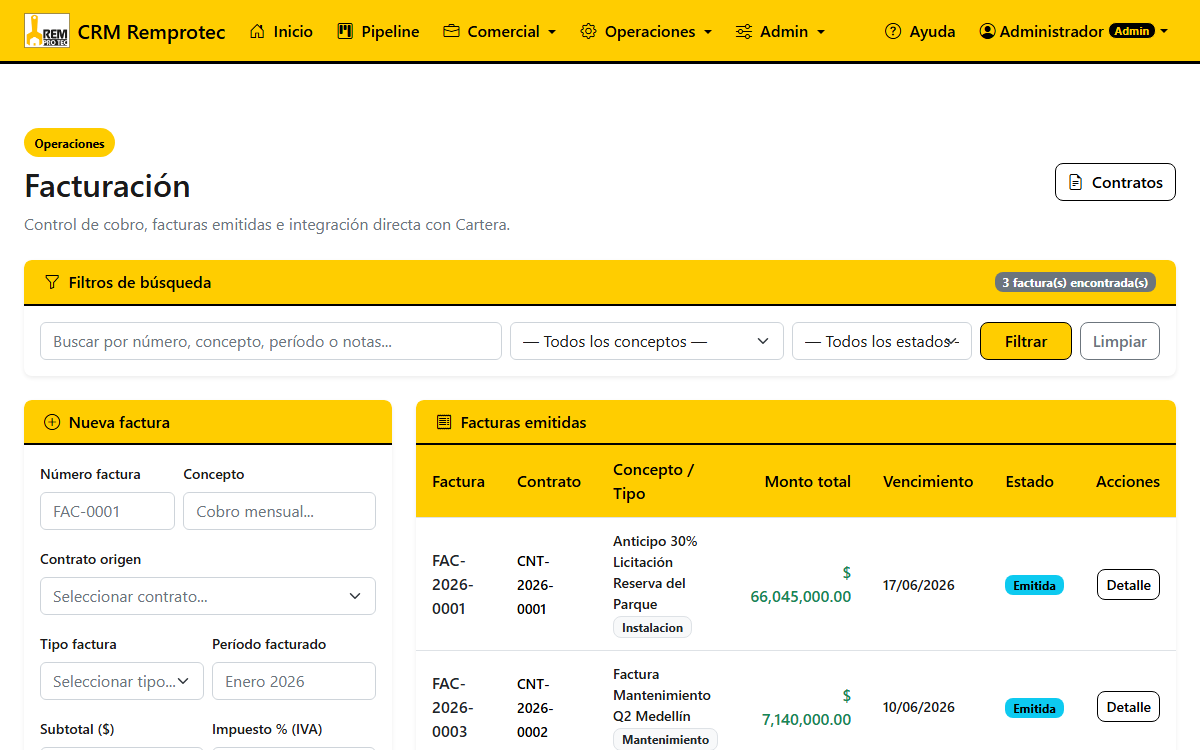Image resolution: width=1200 pixels, height=750 pixels.
Task: Click the due date 17/06/2026
Action: click(x=919, y=585)
